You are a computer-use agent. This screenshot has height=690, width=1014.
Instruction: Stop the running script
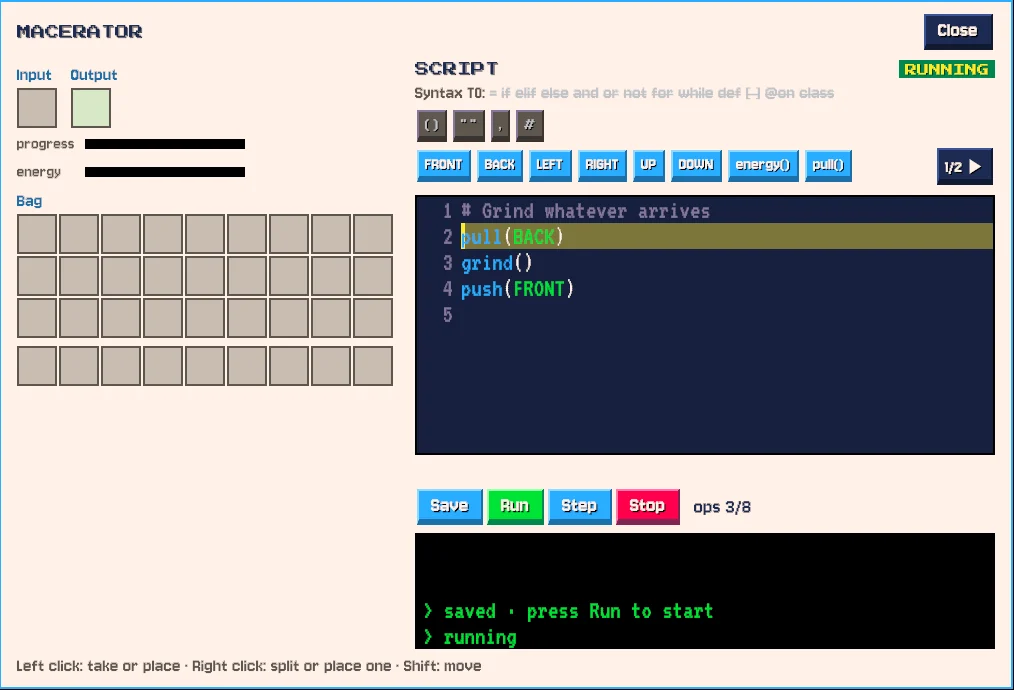[x=647, y=506]
